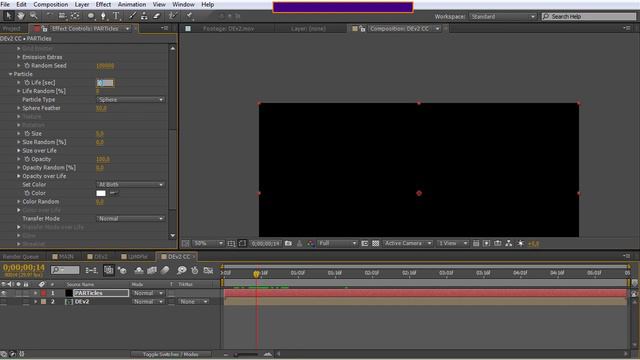Select the Hand tool
The height and width of the screenshot is (360, 640).
[20, 16]
